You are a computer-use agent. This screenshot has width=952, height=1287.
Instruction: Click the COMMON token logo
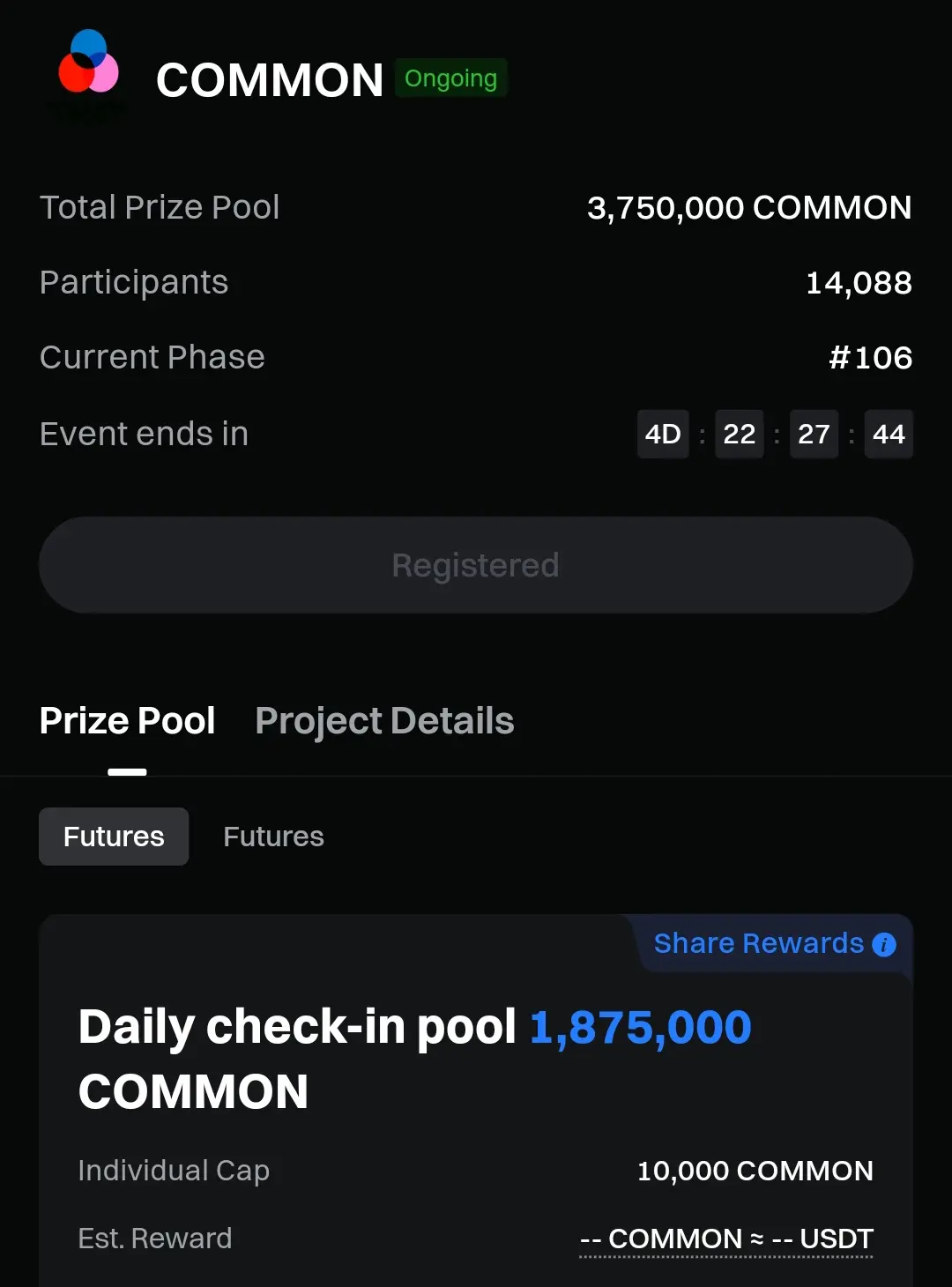tap(88, 63)
